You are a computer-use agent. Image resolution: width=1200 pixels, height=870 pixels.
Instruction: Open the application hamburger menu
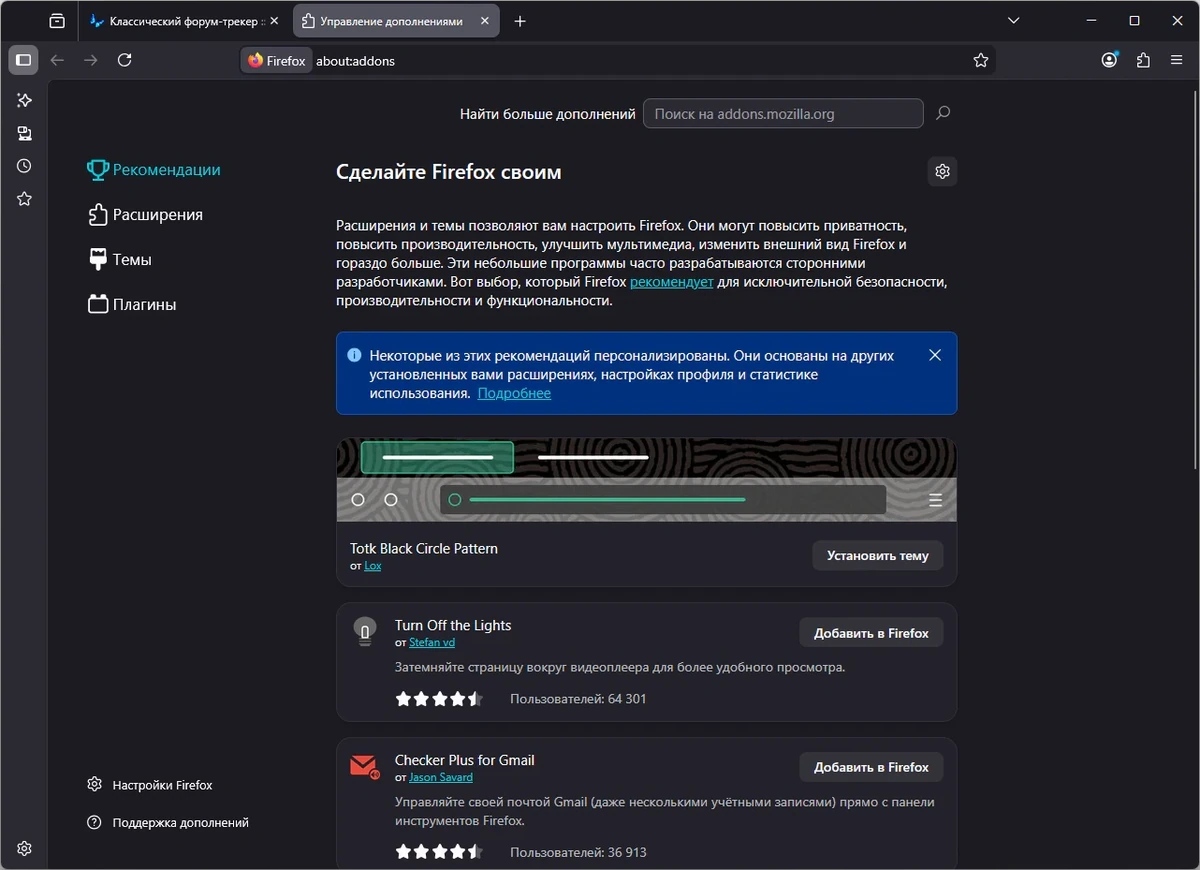pyautogui.click(x=1177, y=60)
